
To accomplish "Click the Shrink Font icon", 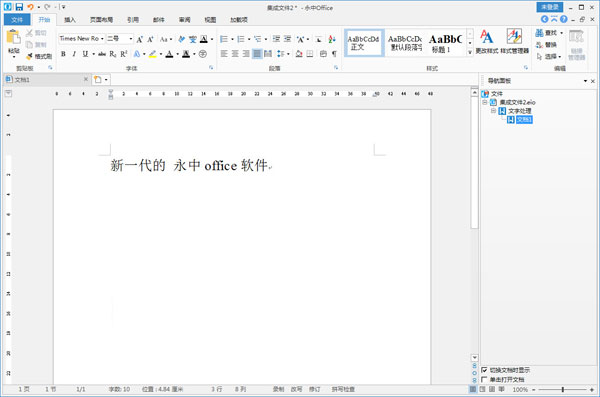I will pyautogui.click(x=150, y=39).
